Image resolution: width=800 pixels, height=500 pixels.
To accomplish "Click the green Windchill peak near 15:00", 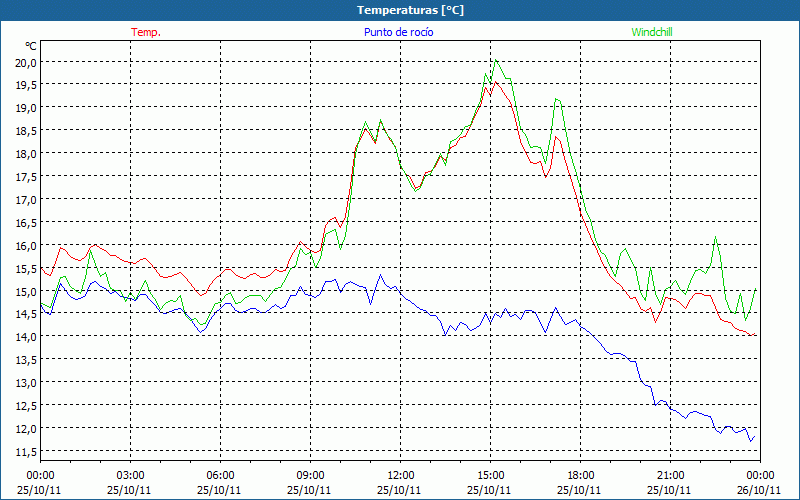I will pyautogui.click(x=495, y=60).
